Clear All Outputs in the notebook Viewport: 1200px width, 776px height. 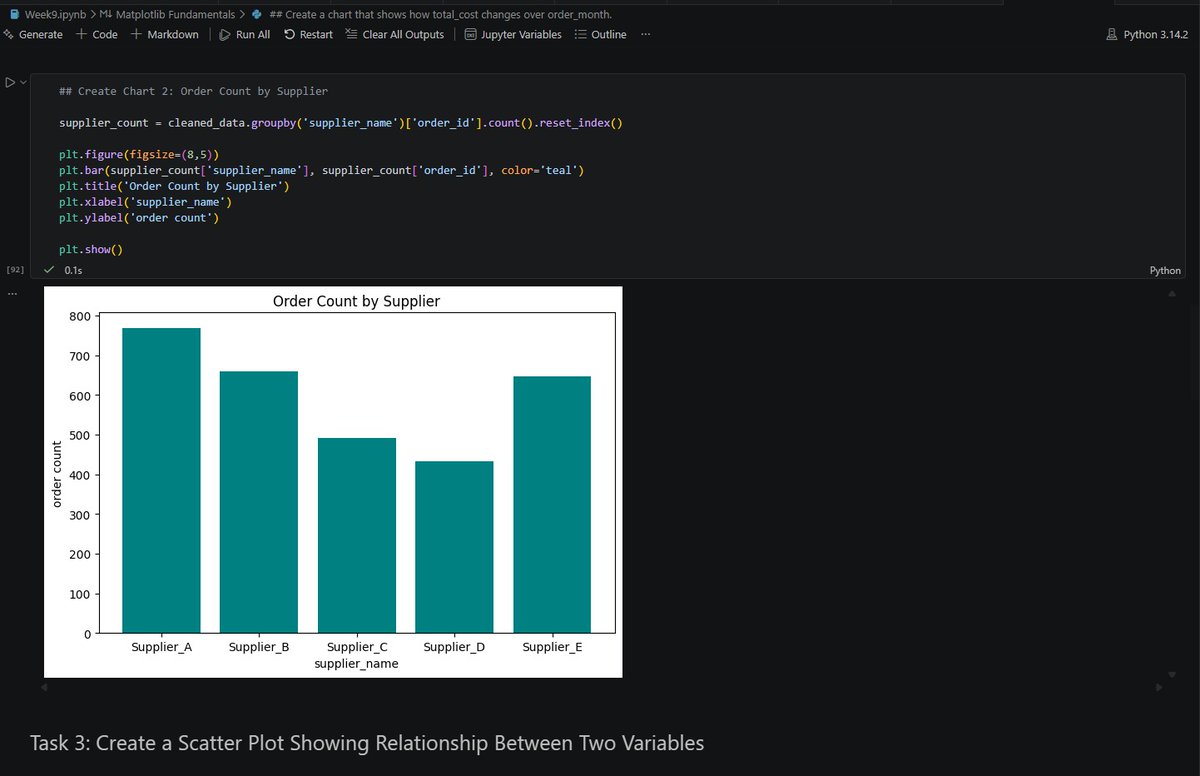(395, 34)
